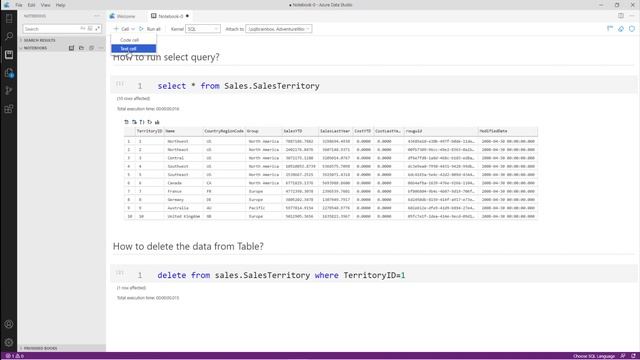Click the 'How to delete the data from Table?' heading
640x360 pixels.
click(x=188, y=246)
